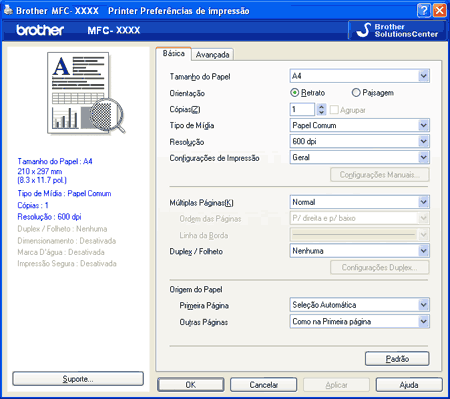Open the Brother Solutions Center link

(x=397, y=30)
